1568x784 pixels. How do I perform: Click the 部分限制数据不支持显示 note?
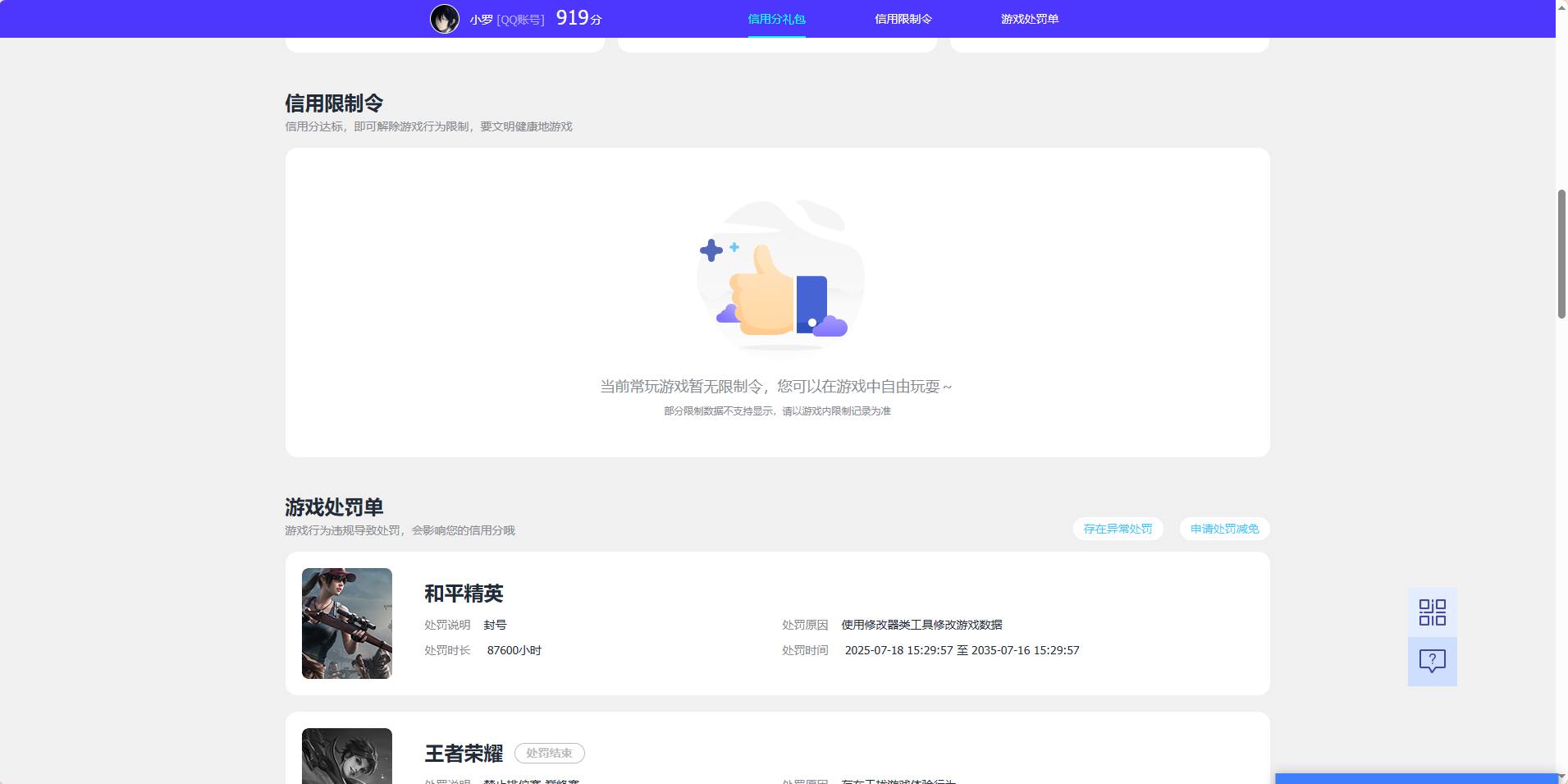coord(777,411)
